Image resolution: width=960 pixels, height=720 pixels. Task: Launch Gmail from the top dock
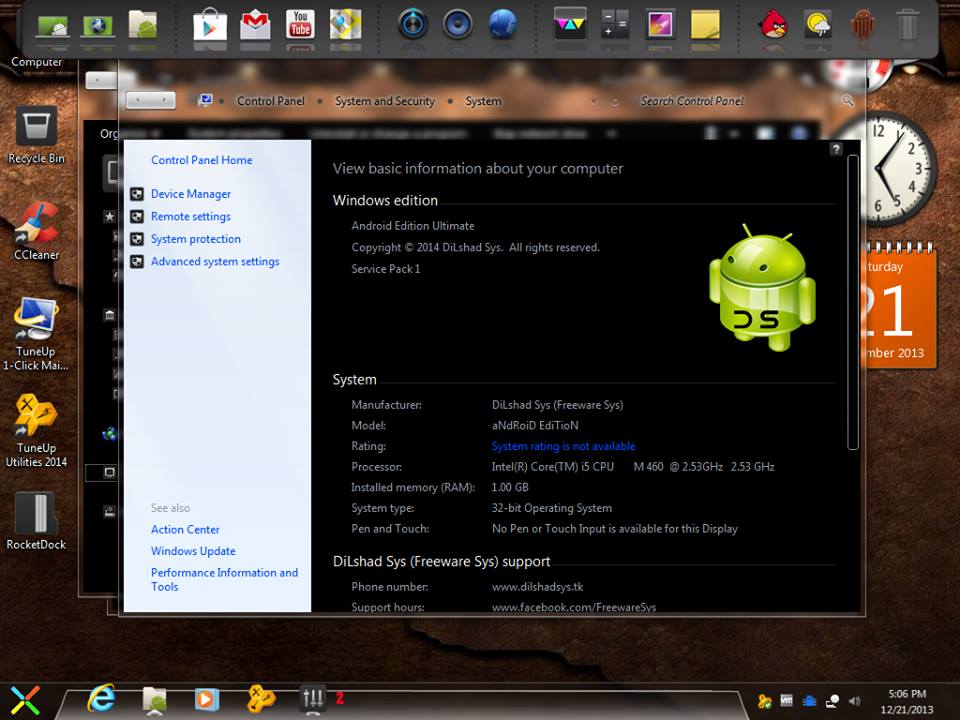click(x=255, y=25)
